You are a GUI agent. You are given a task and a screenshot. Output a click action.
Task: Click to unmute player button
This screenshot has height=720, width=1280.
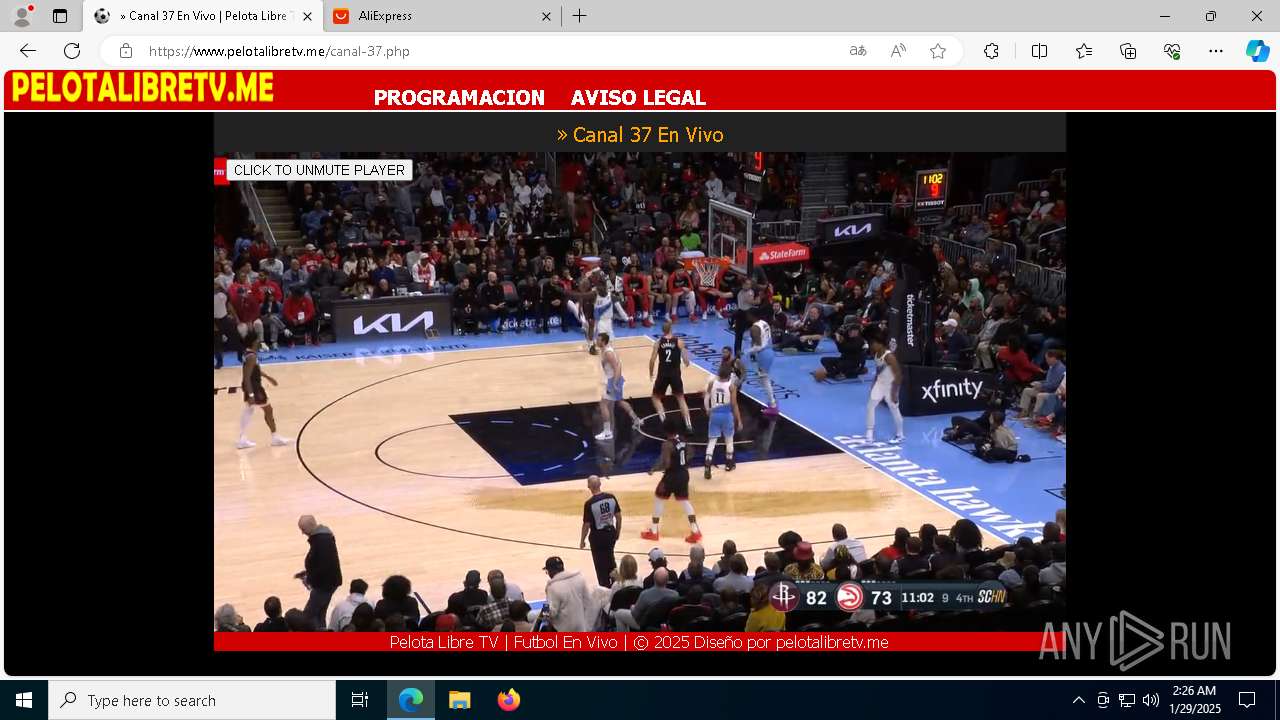point(319,170)
